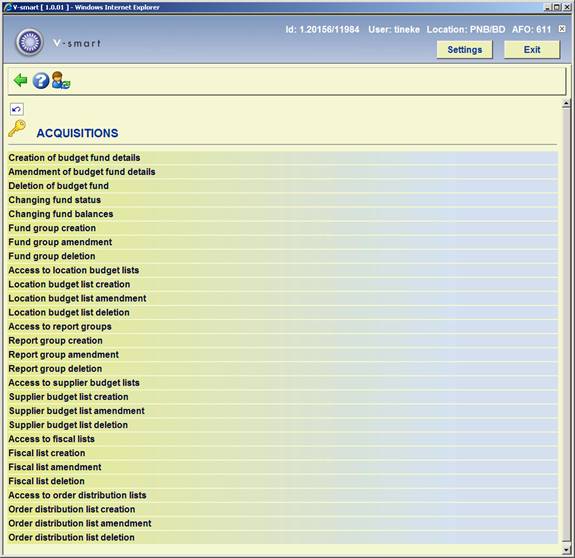Click the scrollbar up arrow
The image size is (575, 558).
click(x=566, y=103)
